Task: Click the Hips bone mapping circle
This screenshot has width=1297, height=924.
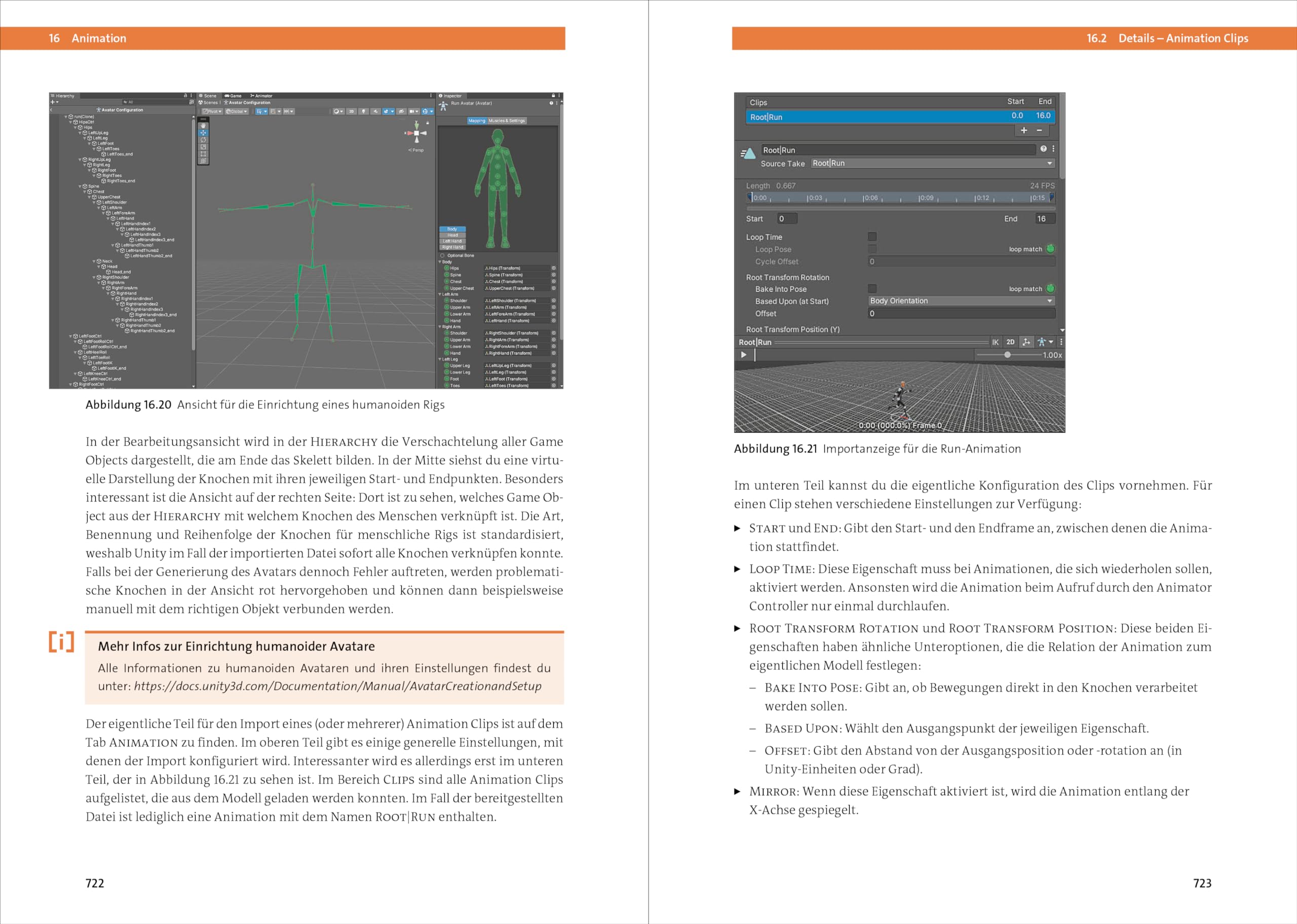Action: pos(447,268)
